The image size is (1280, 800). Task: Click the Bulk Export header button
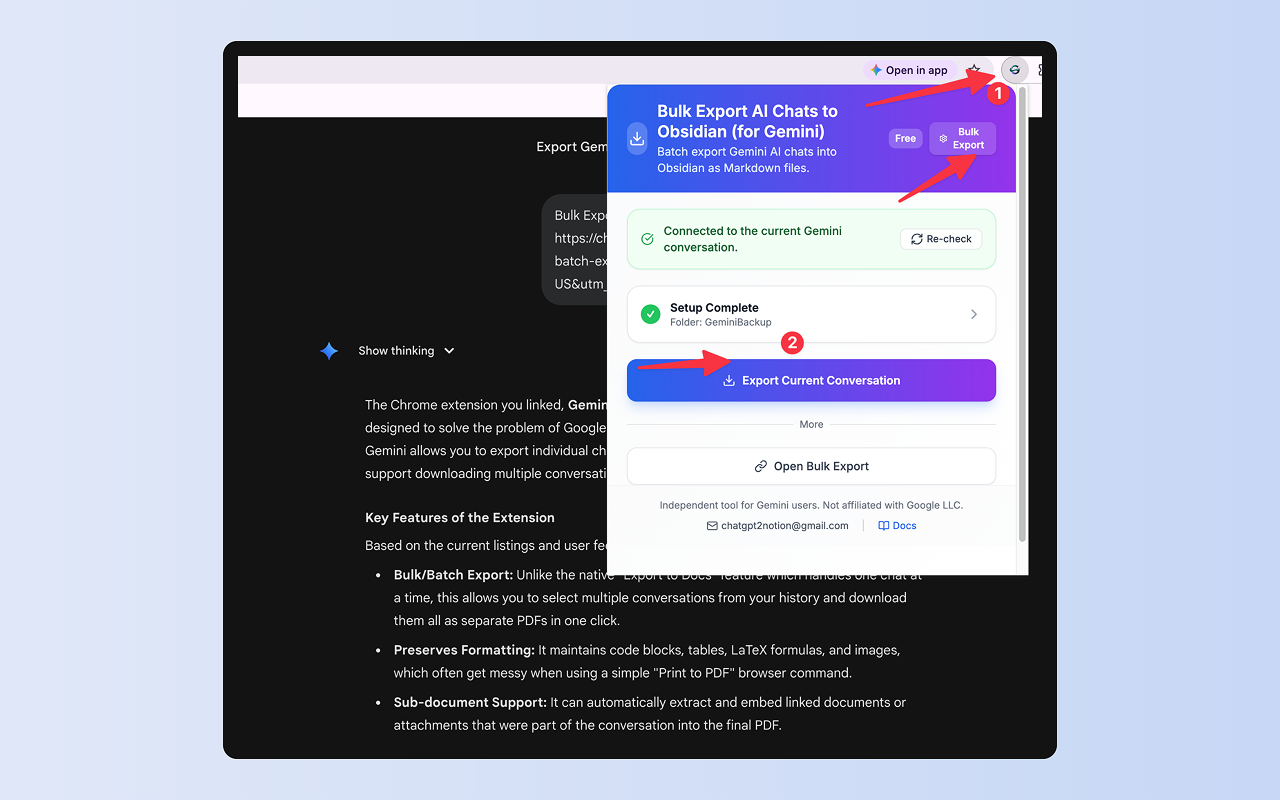[x=962, y=139]
